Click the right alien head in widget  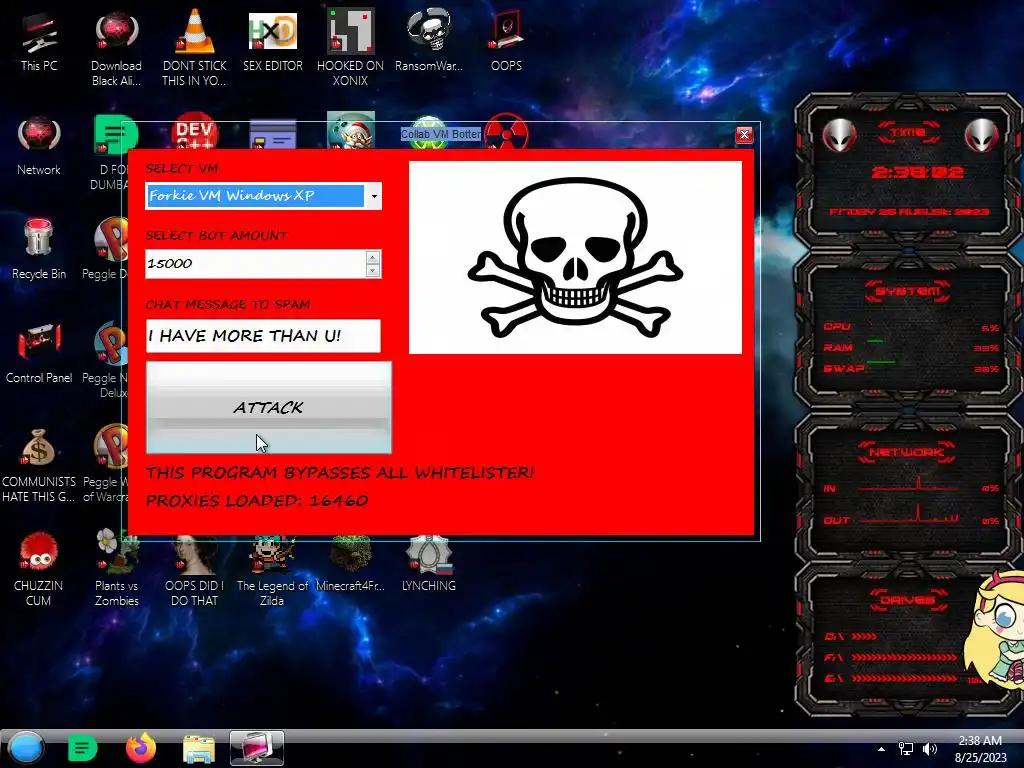[x=982, y=135]
